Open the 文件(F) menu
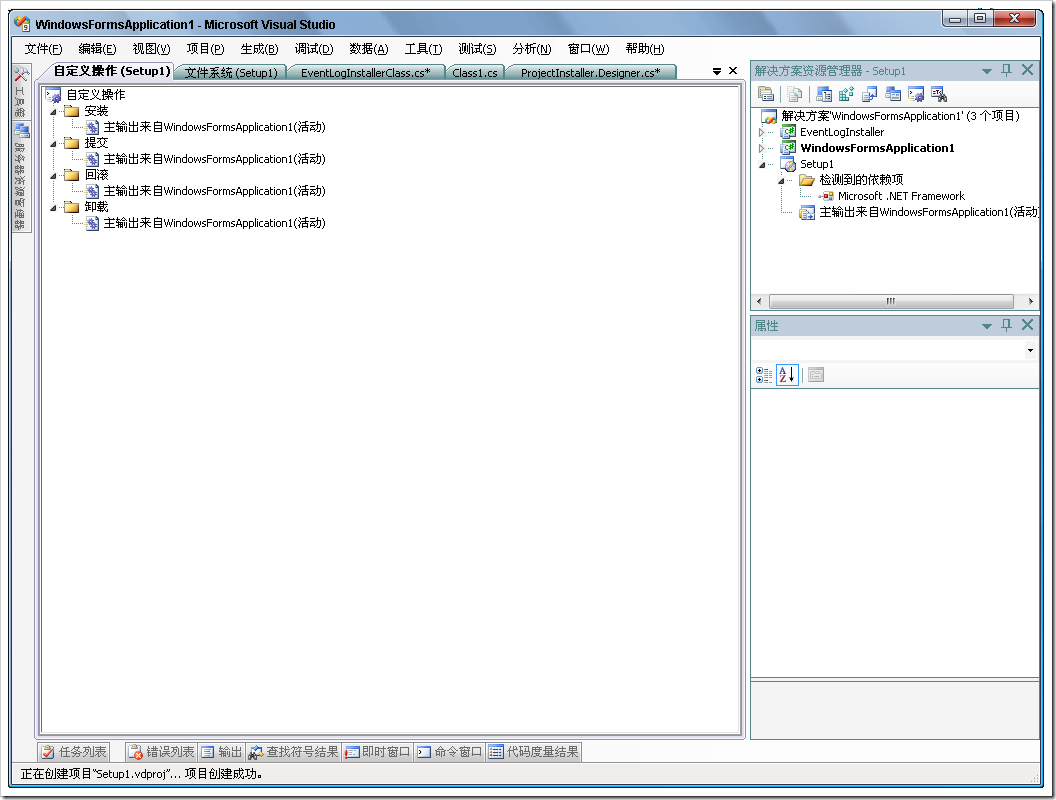The image size is (1056, 800). click(43, 48)
